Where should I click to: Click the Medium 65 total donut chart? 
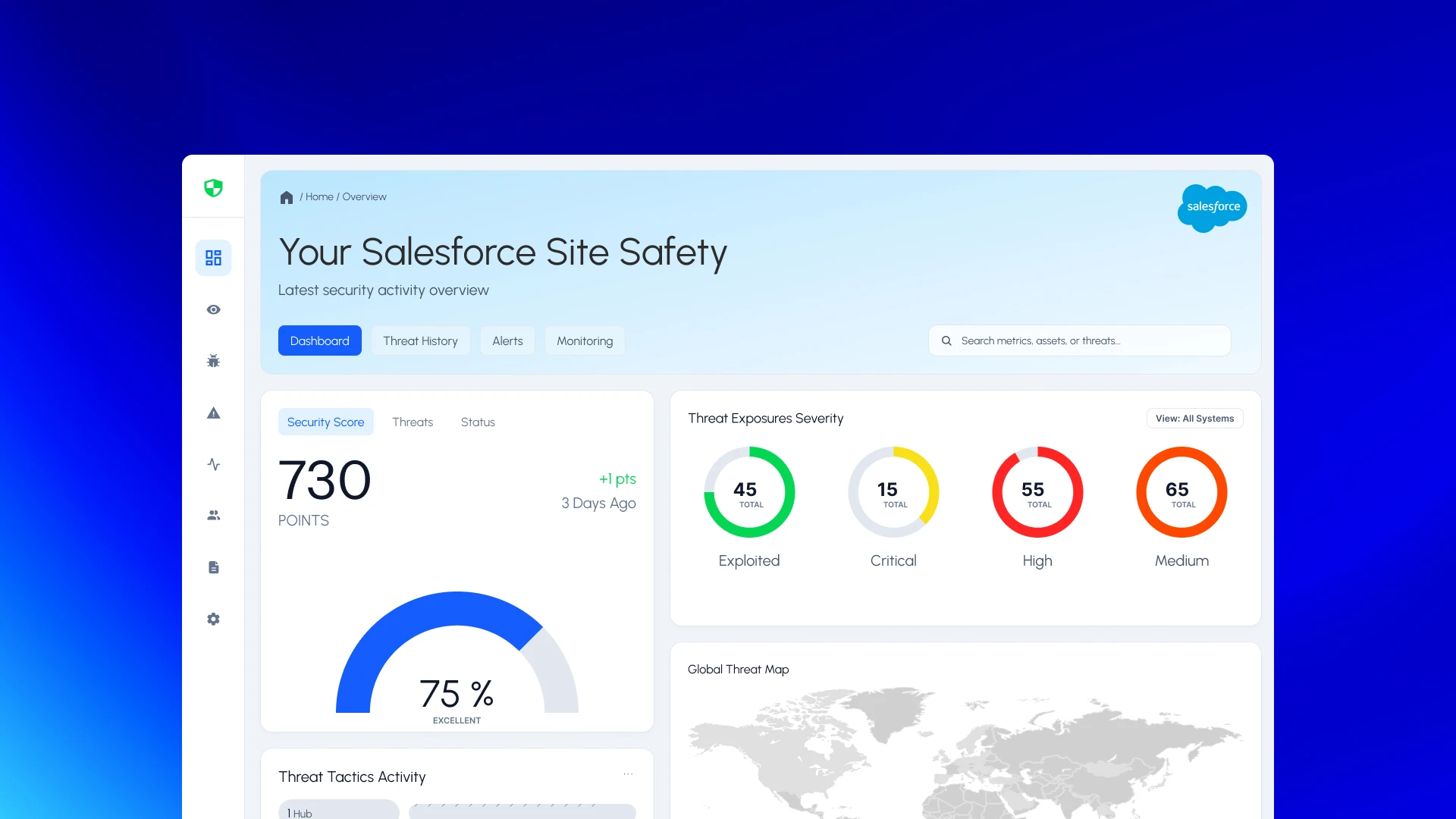click(x=1181, y=492)
